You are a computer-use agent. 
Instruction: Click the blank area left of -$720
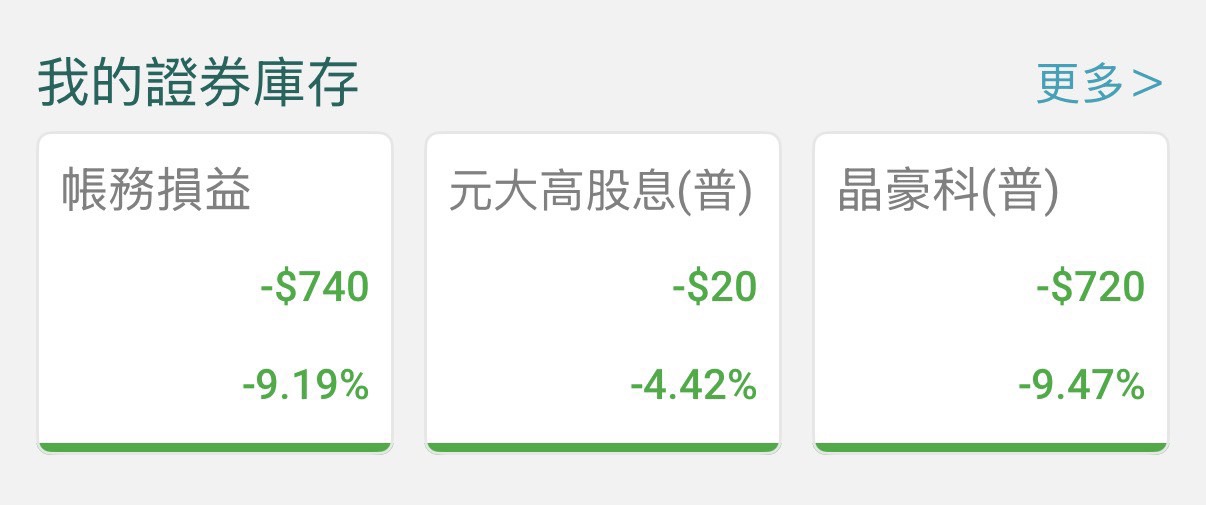[x=920, y=288]
